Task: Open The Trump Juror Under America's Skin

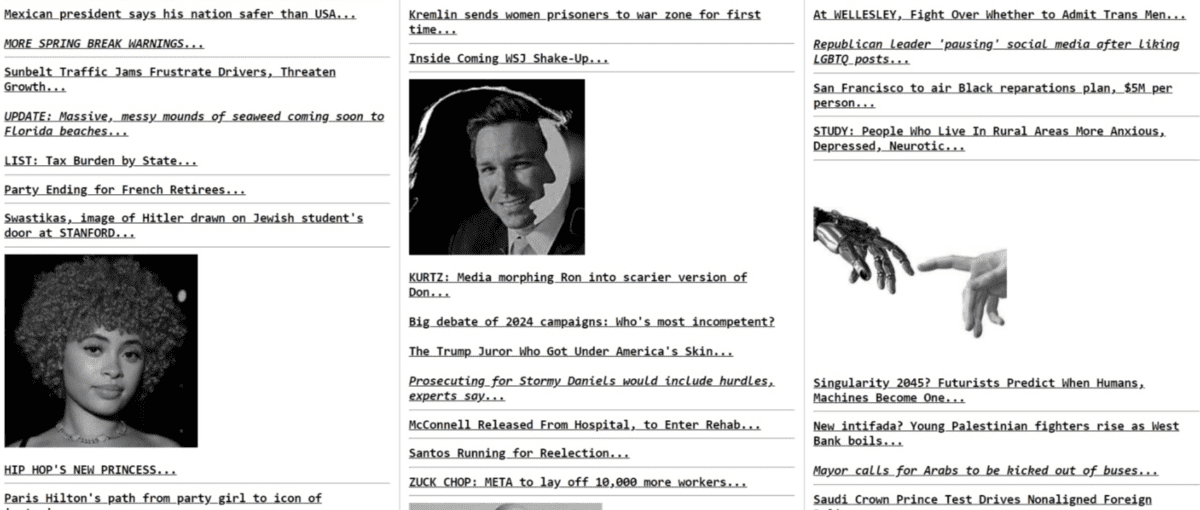Action: point(571,352)
